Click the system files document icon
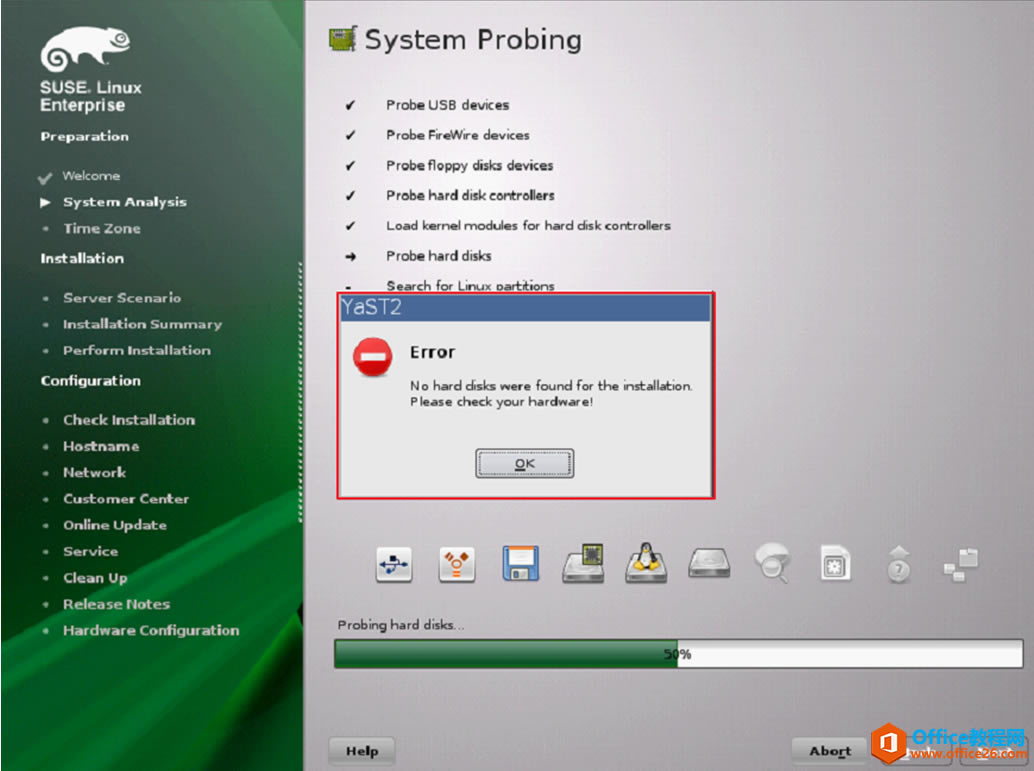1034x771 pixels. (x=835, y=563)
